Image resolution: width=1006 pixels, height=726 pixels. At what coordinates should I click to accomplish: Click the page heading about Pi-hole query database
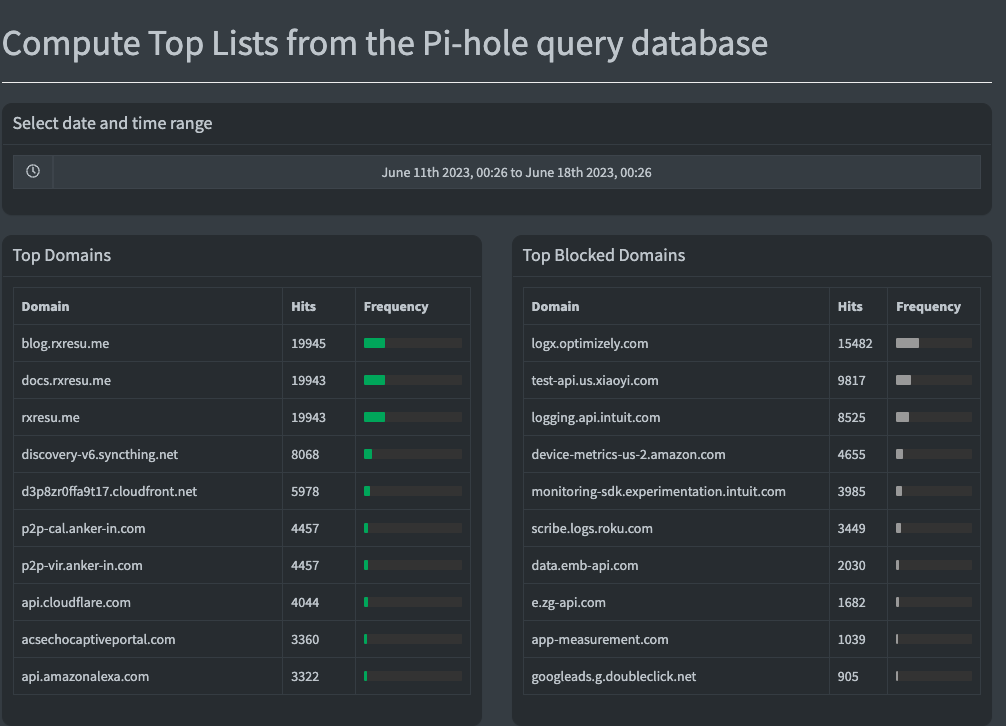[x=386, y=43]
